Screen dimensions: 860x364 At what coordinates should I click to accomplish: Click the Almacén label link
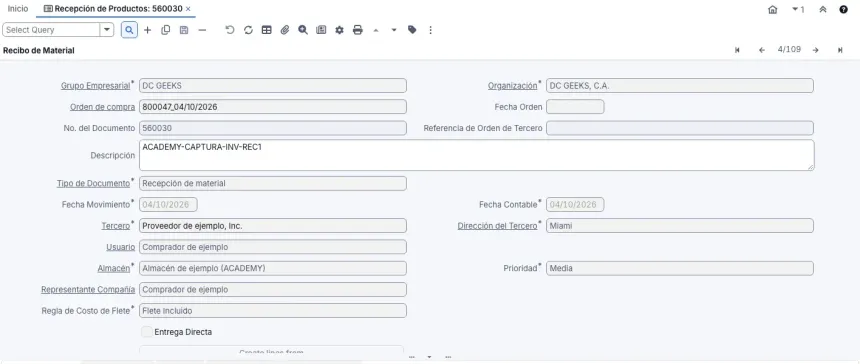(x=114, y=268)
